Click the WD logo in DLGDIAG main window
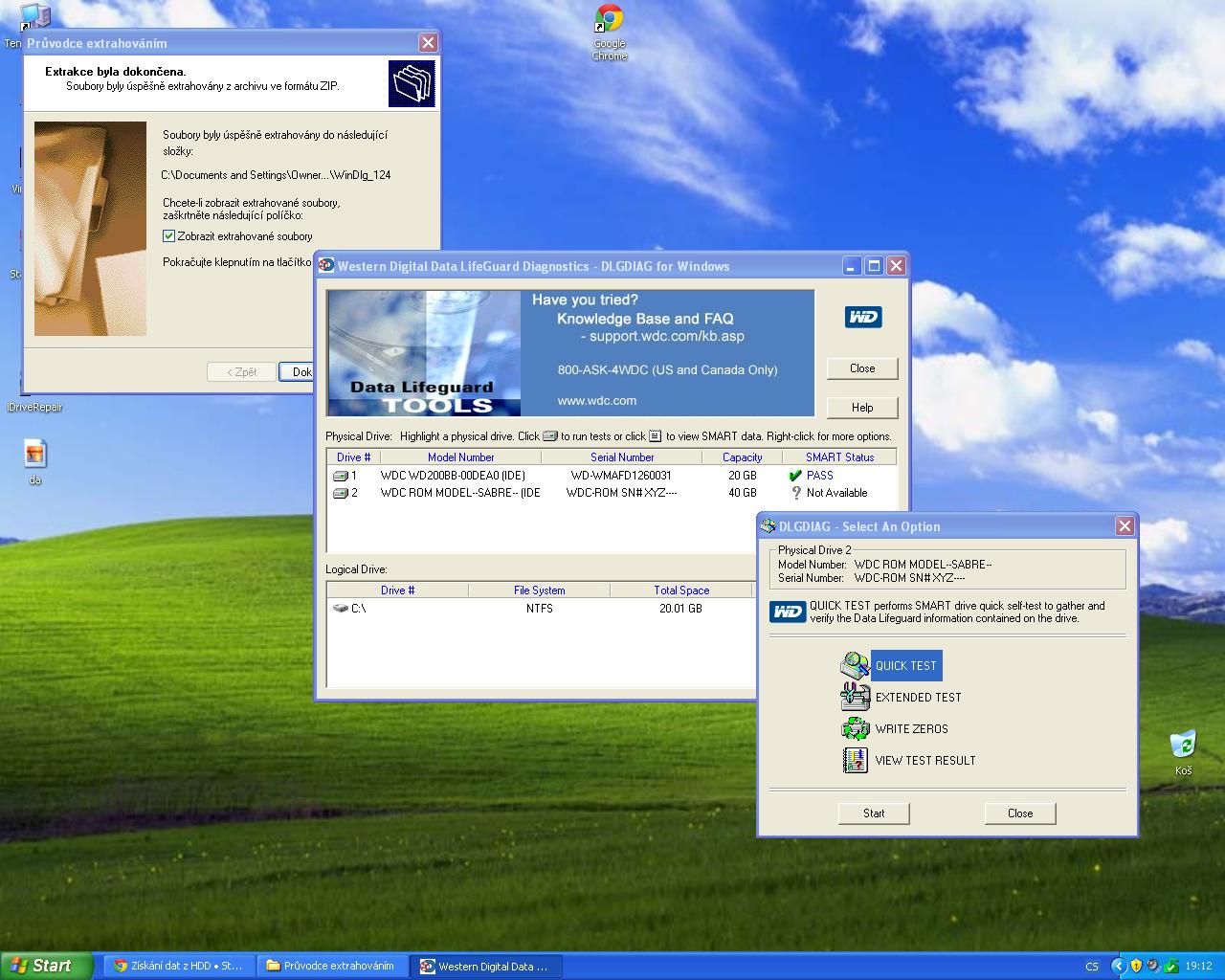The image size is (1225, 980). click(x=863, y=317)
